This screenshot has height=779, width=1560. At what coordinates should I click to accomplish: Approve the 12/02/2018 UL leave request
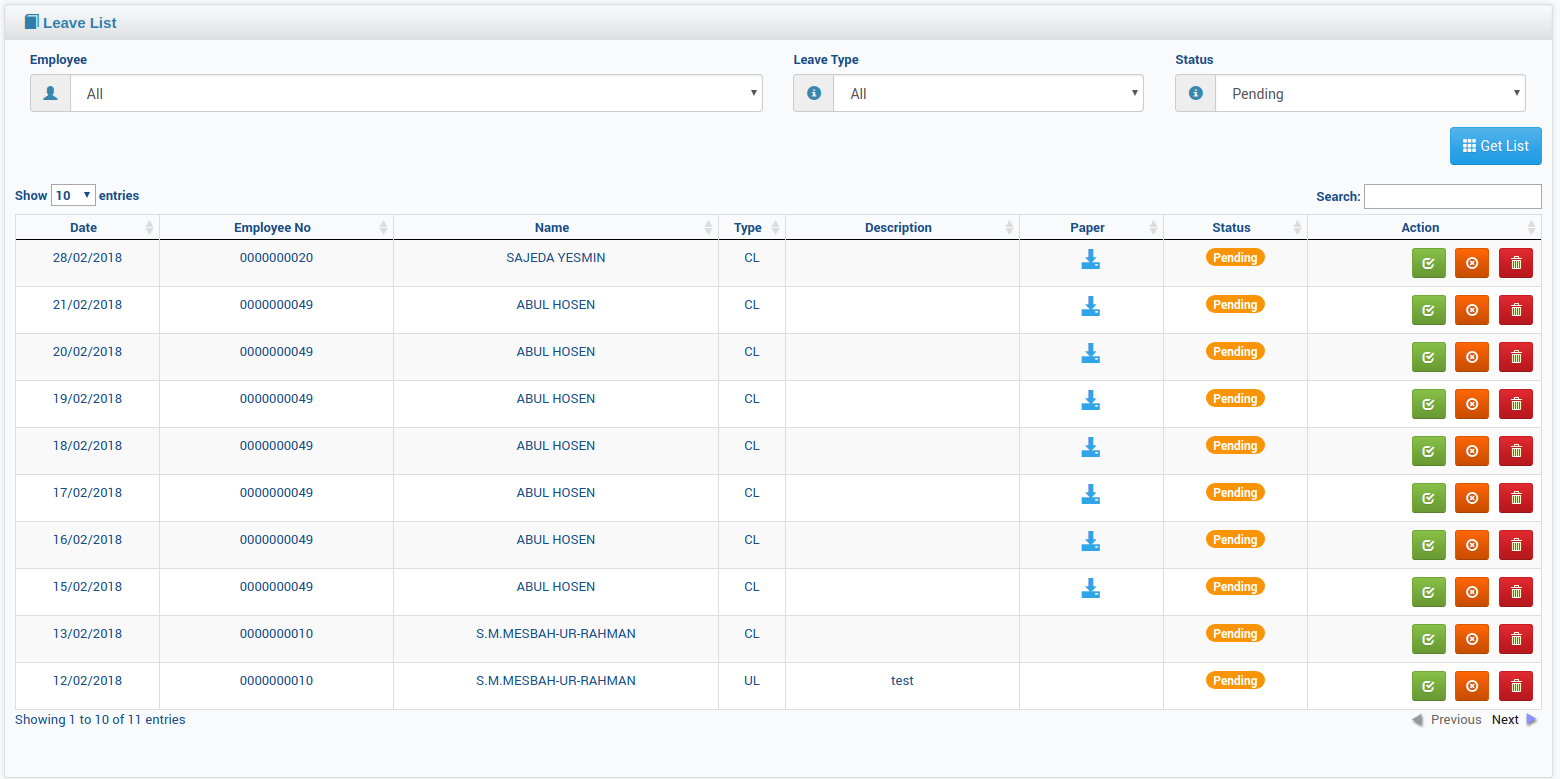click(1428, 686)
